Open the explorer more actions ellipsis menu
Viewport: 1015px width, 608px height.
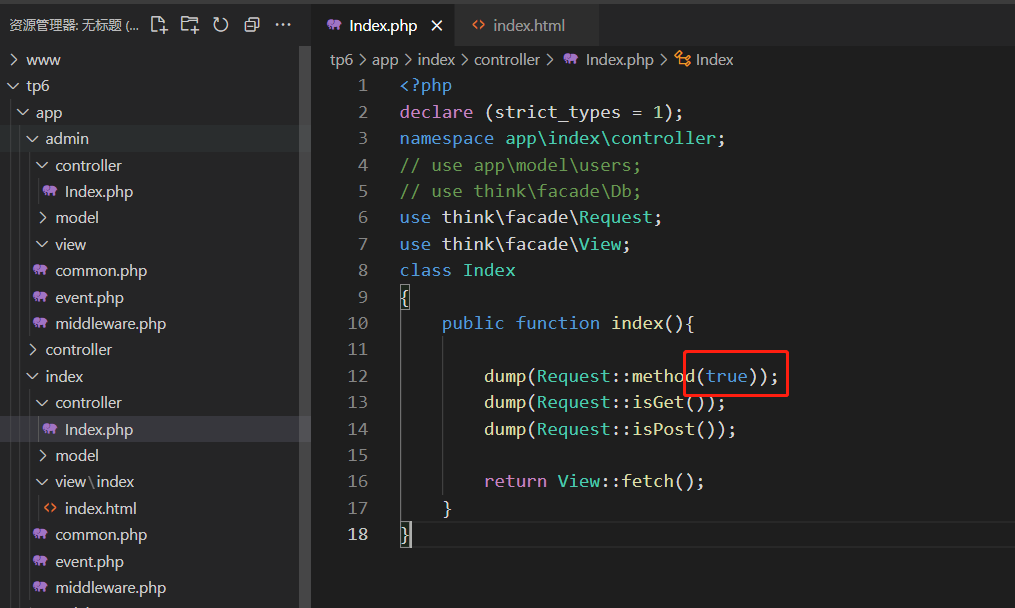coord(283,25)
